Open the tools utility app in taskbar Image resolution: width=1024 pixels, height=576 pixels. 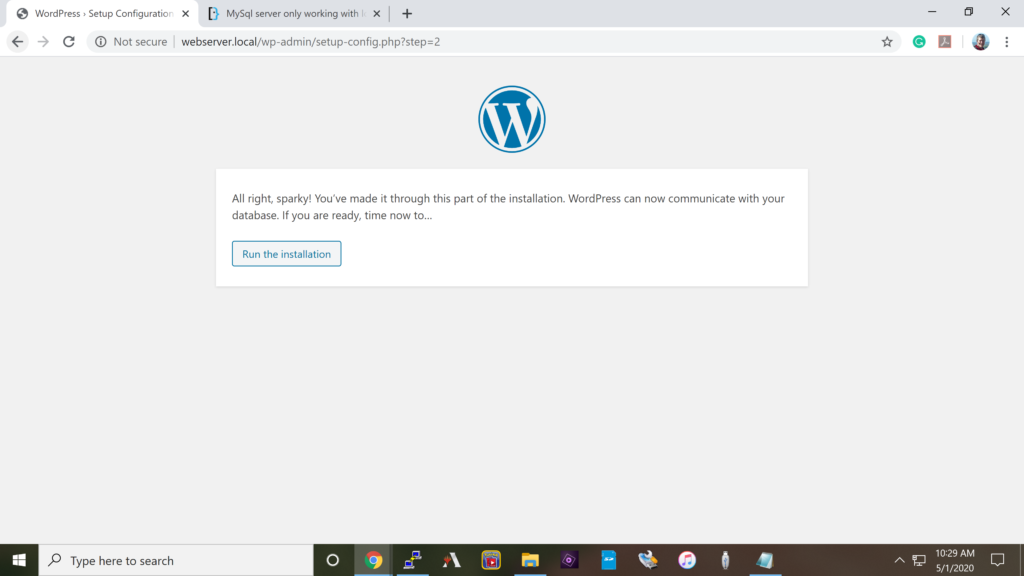648,560
